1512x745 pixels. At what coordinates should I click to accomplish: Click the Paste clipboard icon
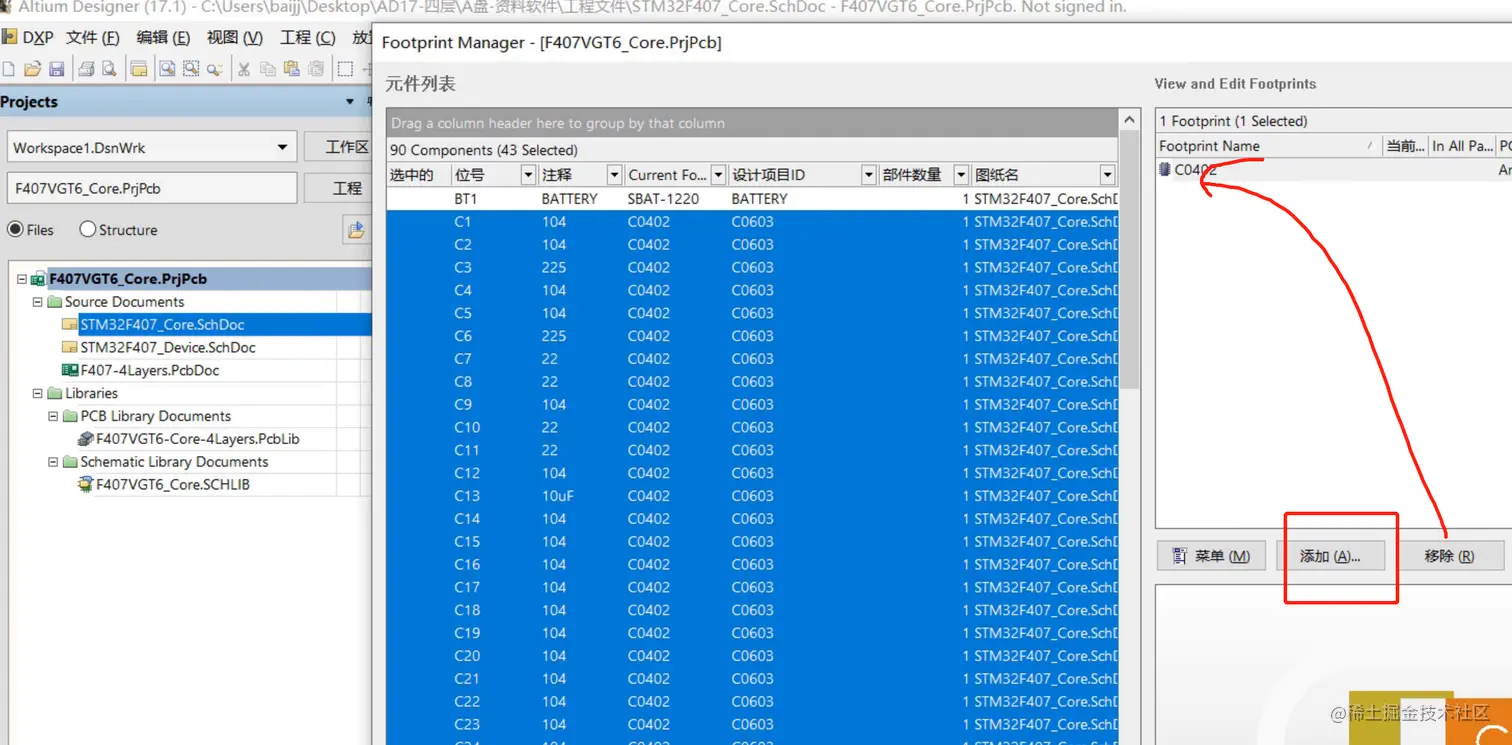click(292, 69)
